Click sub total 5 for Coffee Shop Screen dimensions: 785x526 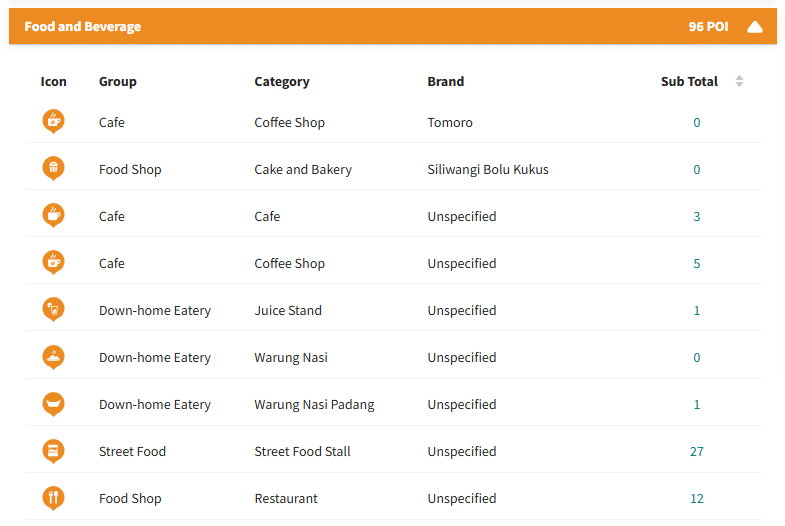[x=697, y=263]
